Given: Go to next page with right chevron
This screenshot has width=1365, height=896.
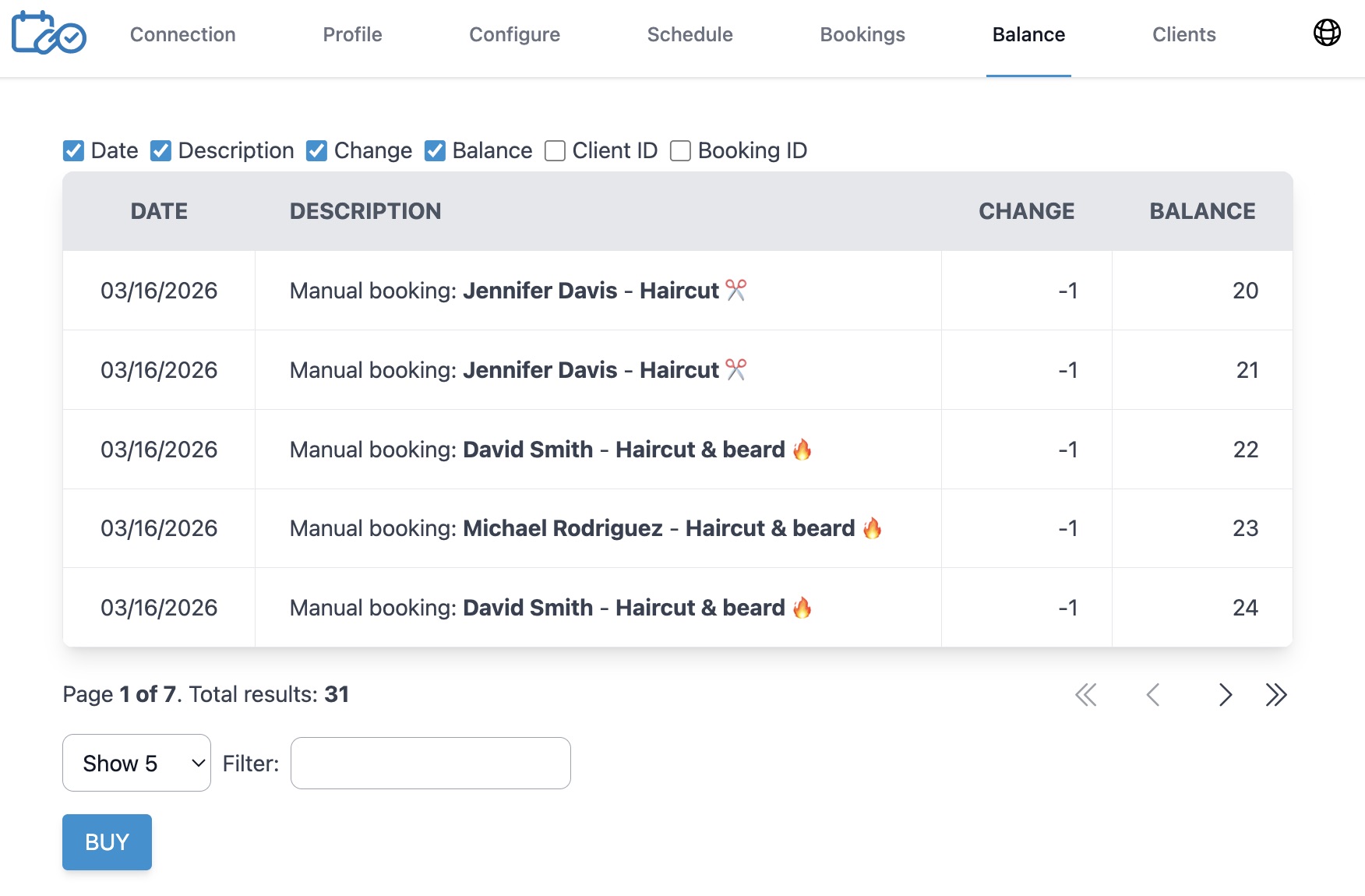Looking at the screenshot, I should [1225, 694].
